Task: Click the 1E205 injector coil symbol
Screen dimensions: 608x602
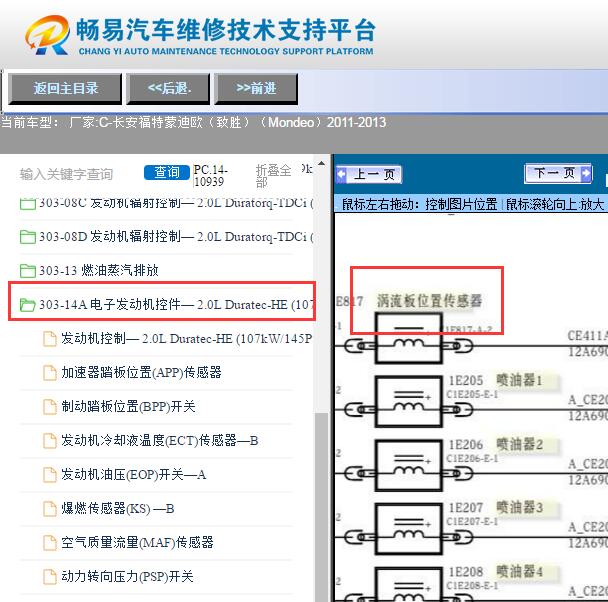Action: tap(409, 402)
